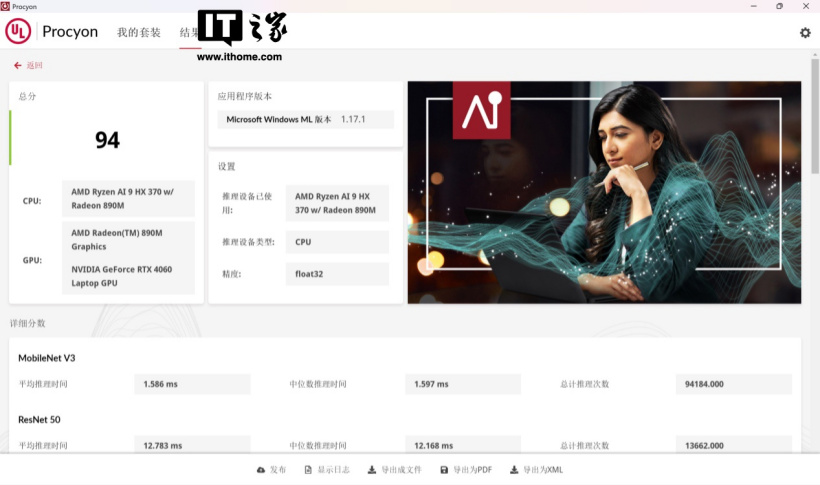Open the settings gear icon
820x485 pixels.
(x=805, y=33)
